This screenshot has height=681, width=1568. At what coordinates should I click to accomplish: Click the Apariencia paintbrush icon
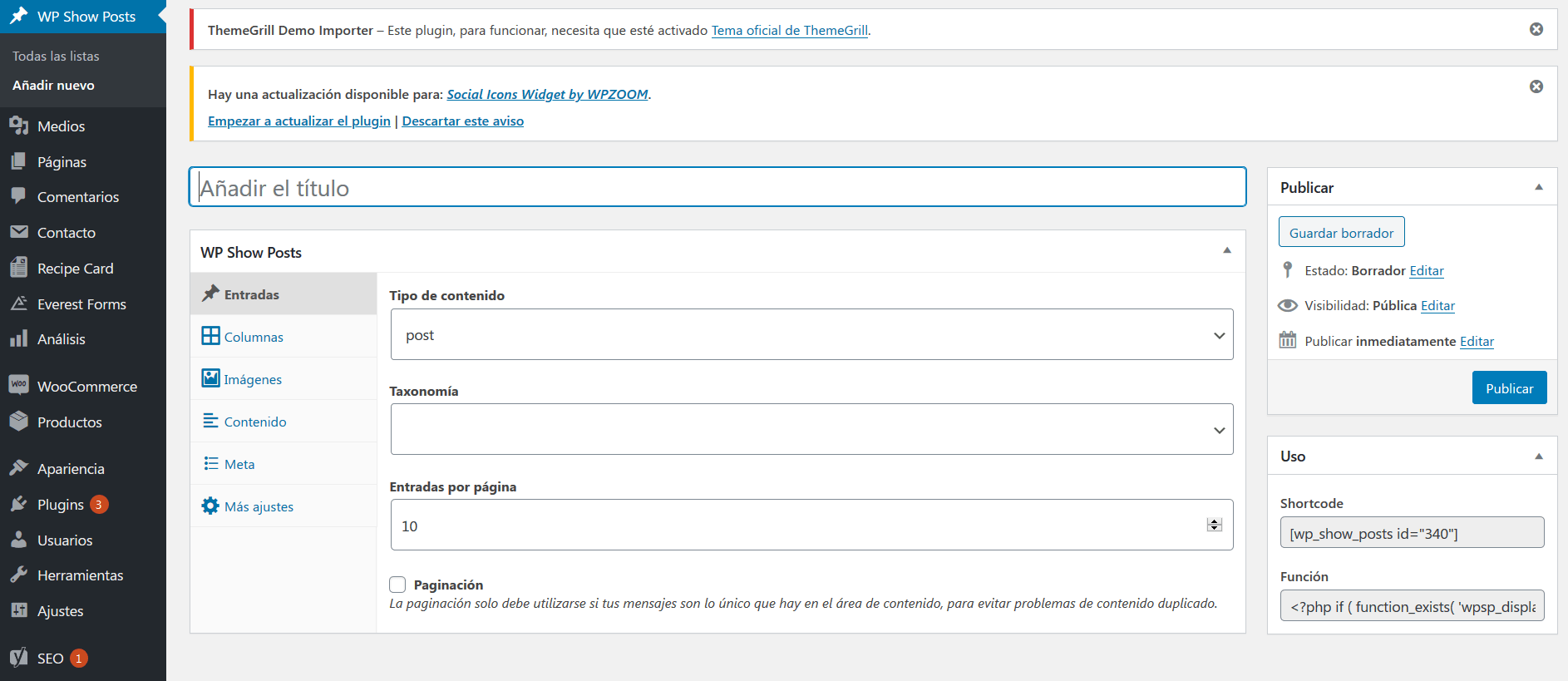pos(18,468)
